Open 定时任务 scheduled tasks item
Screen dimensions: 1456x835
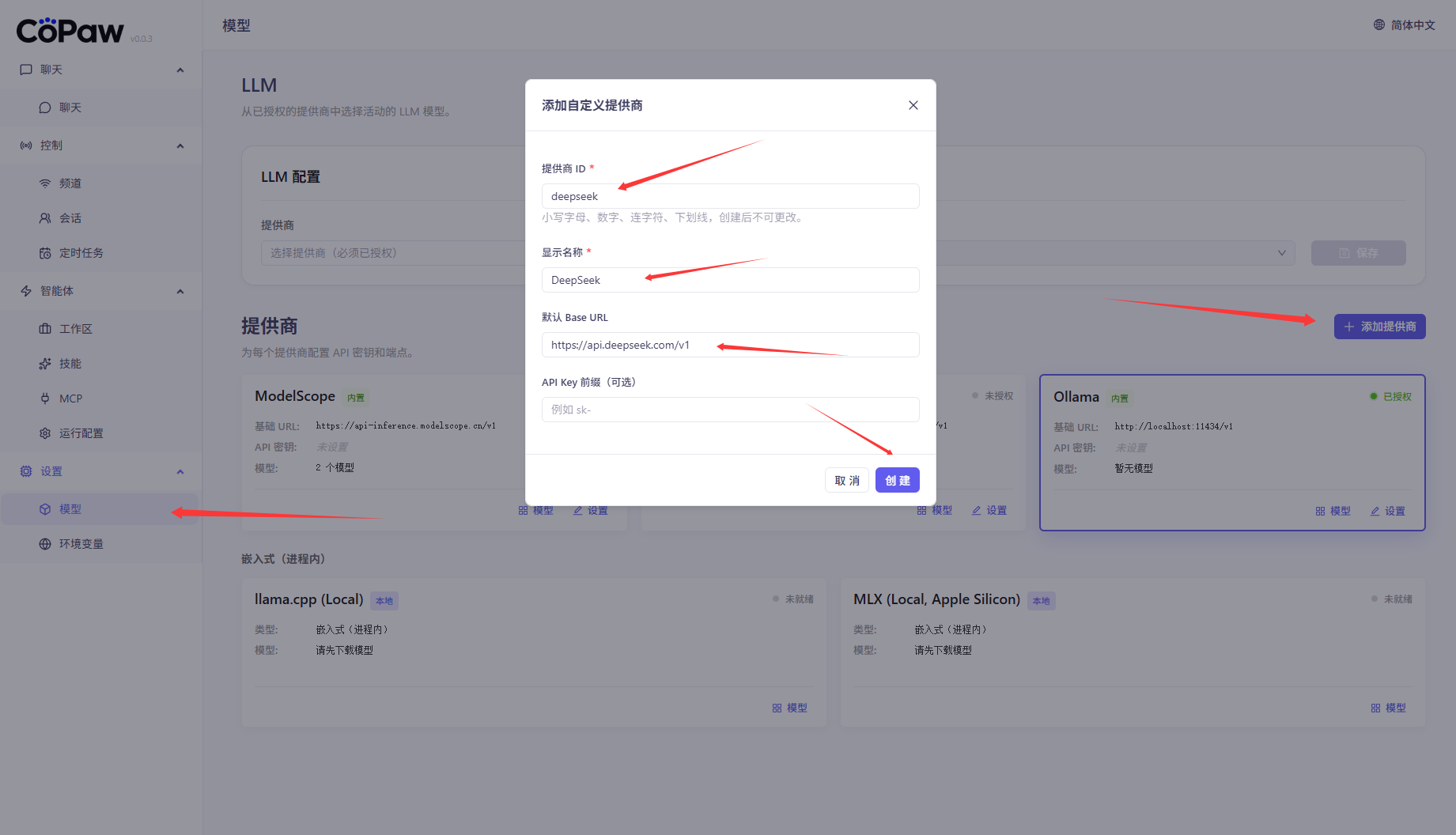81,253
